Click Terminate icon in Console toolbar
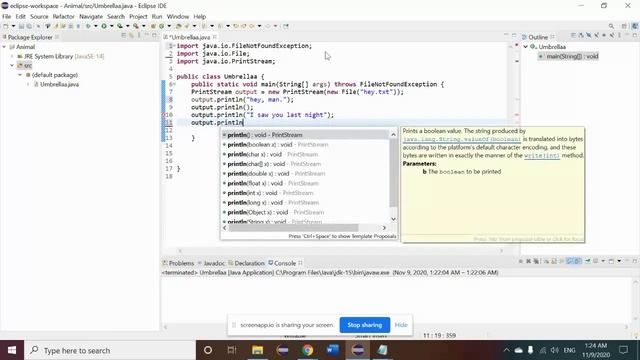This screenshot has height=360, width=640. (x=521, y=261)
